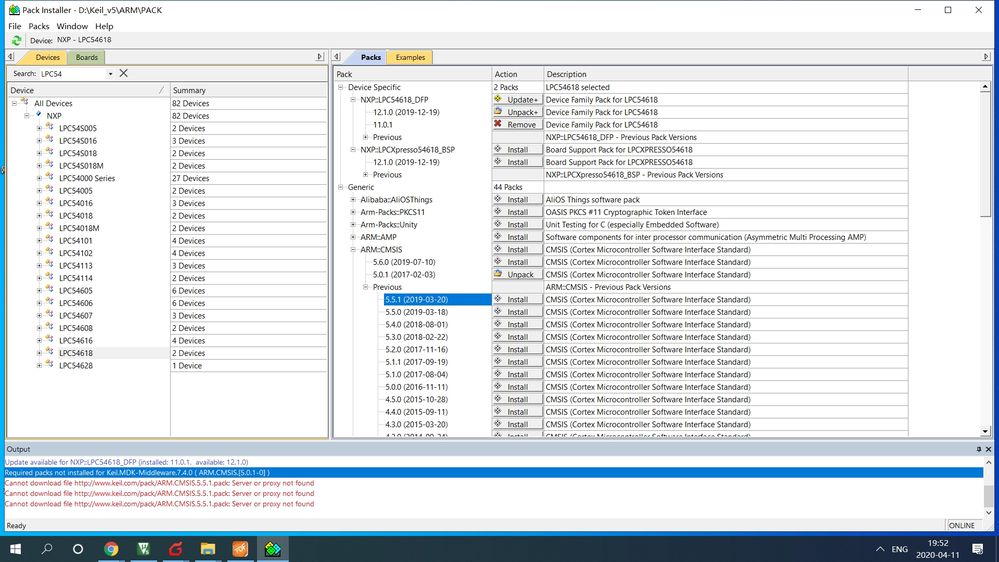Open the File menu
999x562 pixels.
[x=15, y=26]
